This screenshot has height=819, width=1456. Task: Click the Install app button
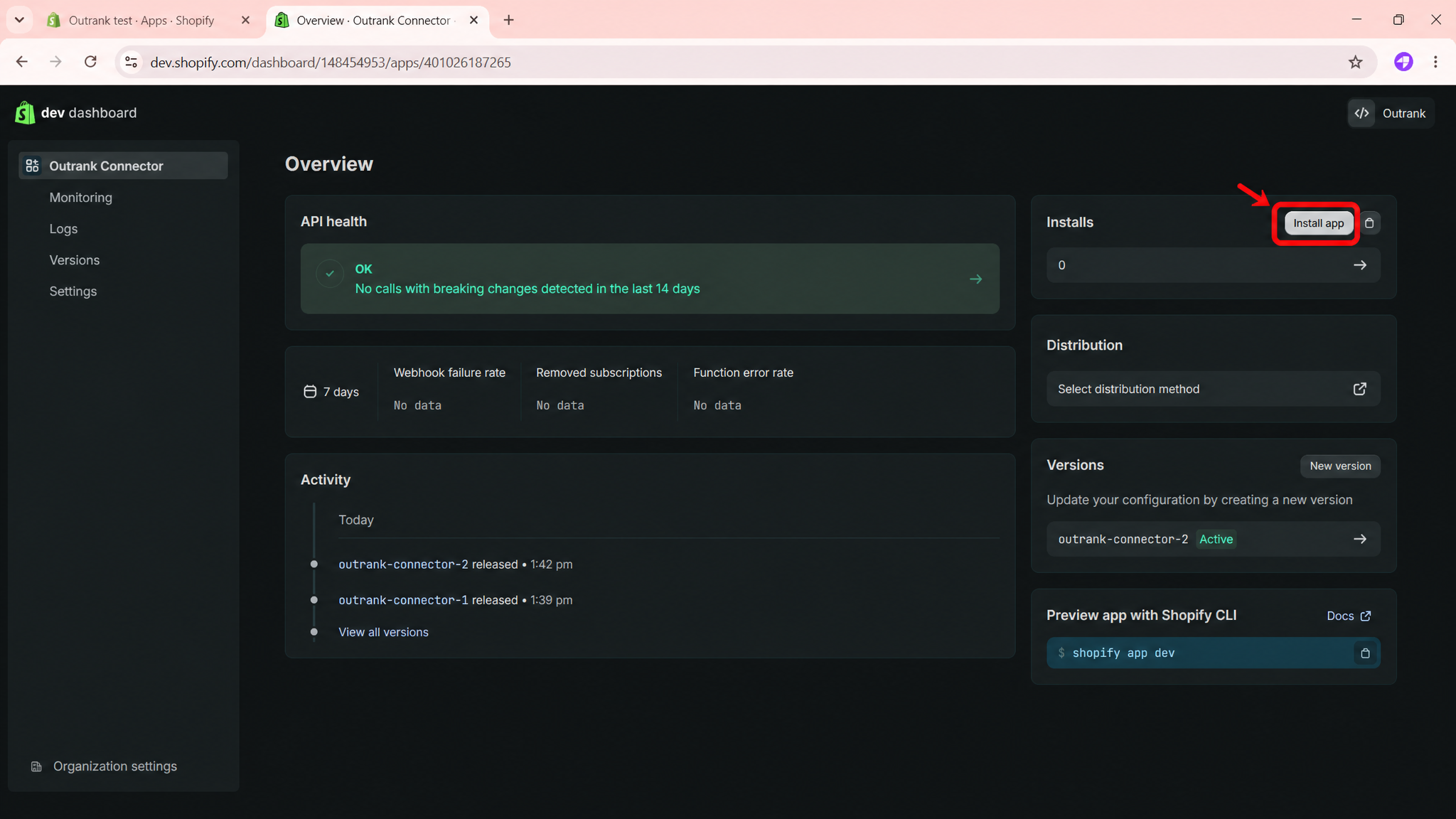pyautogui.click(x=1319, y=223)
